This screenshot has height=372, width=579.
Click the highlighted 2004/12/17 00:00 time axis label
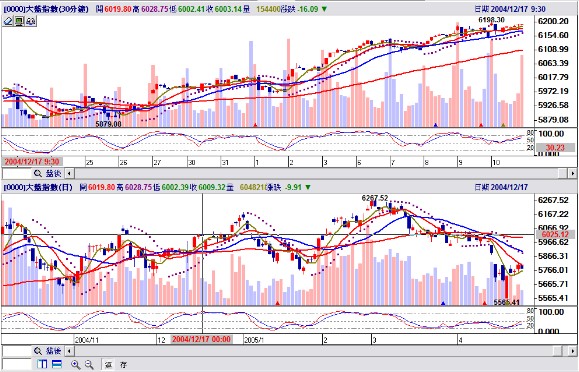201,339
